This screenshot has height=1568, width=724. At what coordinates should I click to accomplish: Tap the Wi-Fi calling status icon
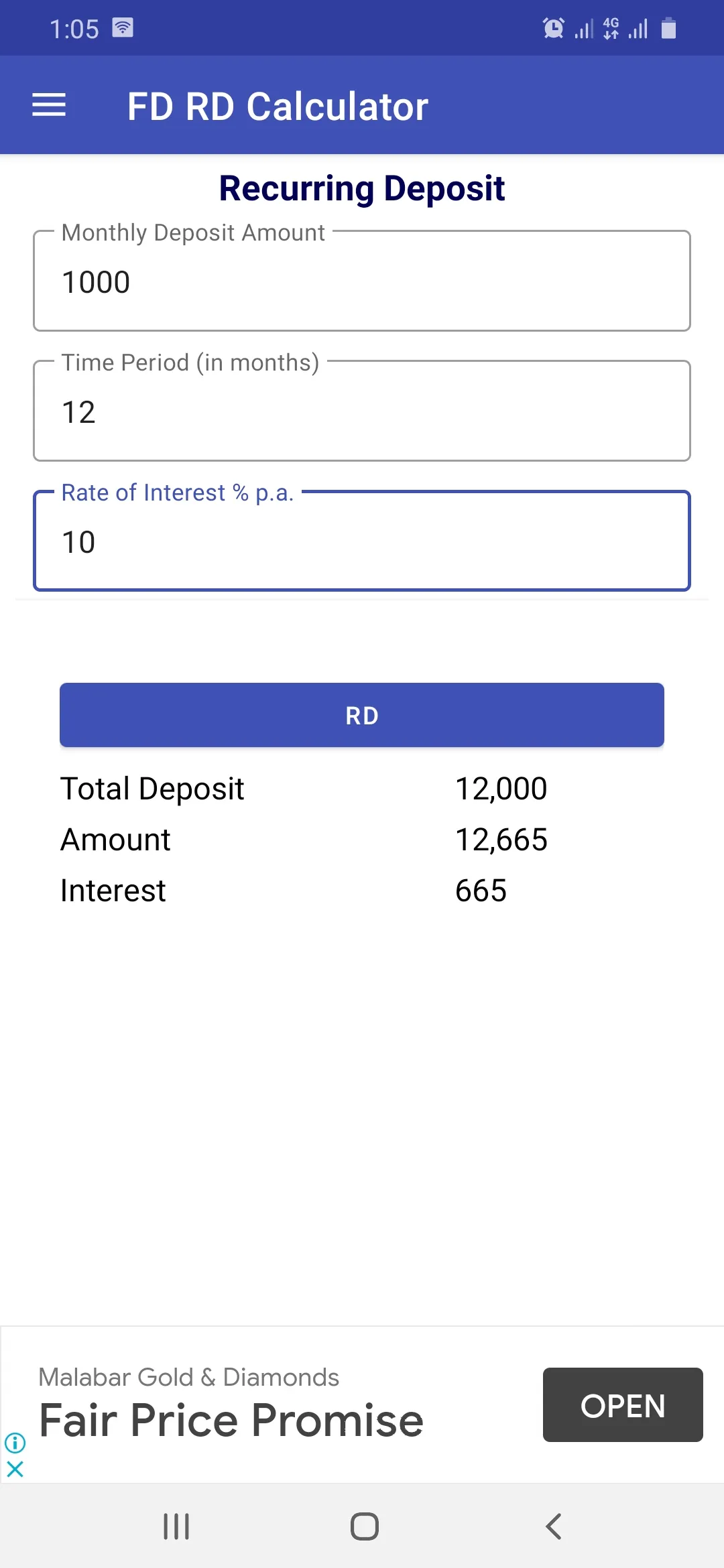coord(123,27)
